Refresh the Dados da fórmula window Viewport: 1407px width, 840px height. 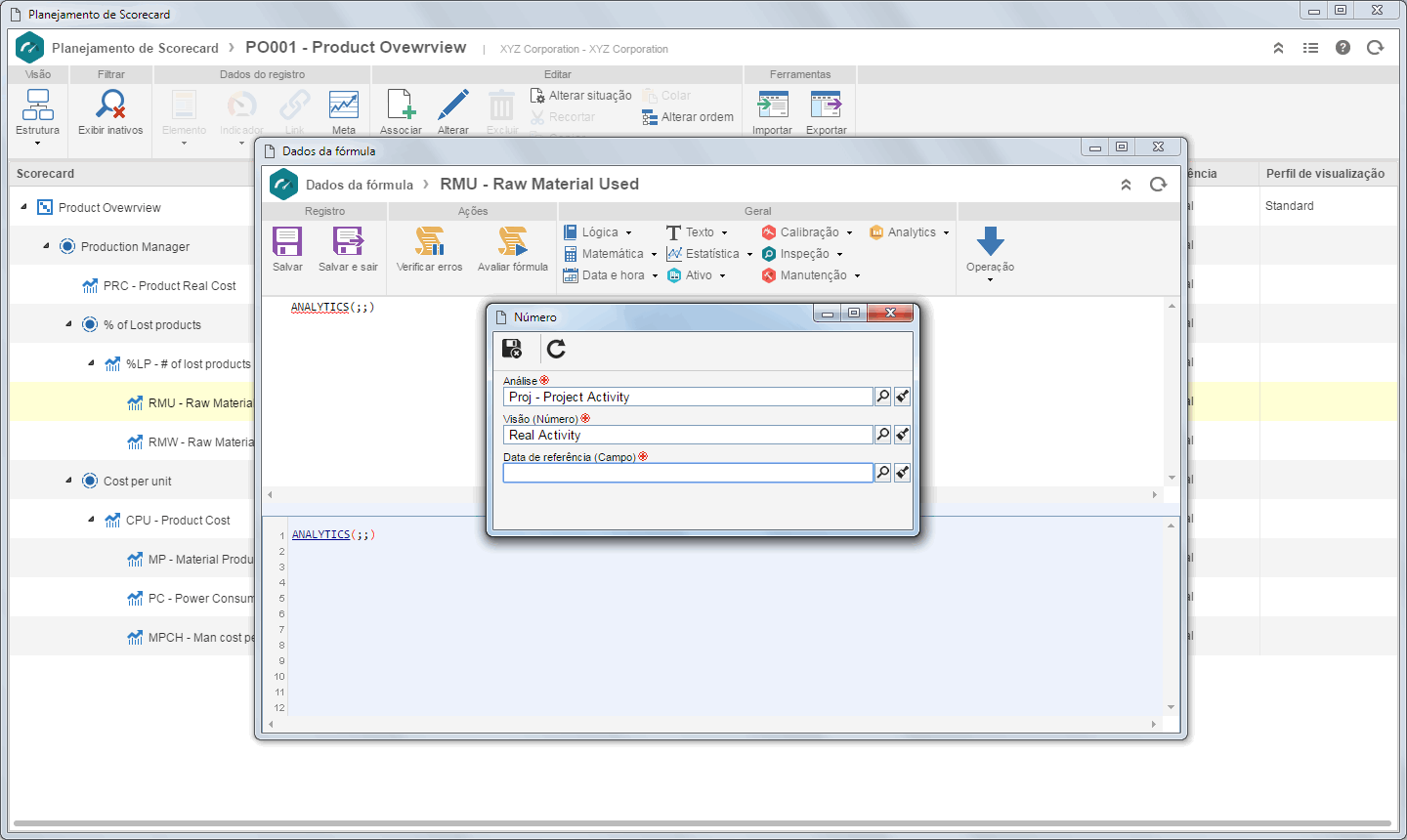point(1159,185)
